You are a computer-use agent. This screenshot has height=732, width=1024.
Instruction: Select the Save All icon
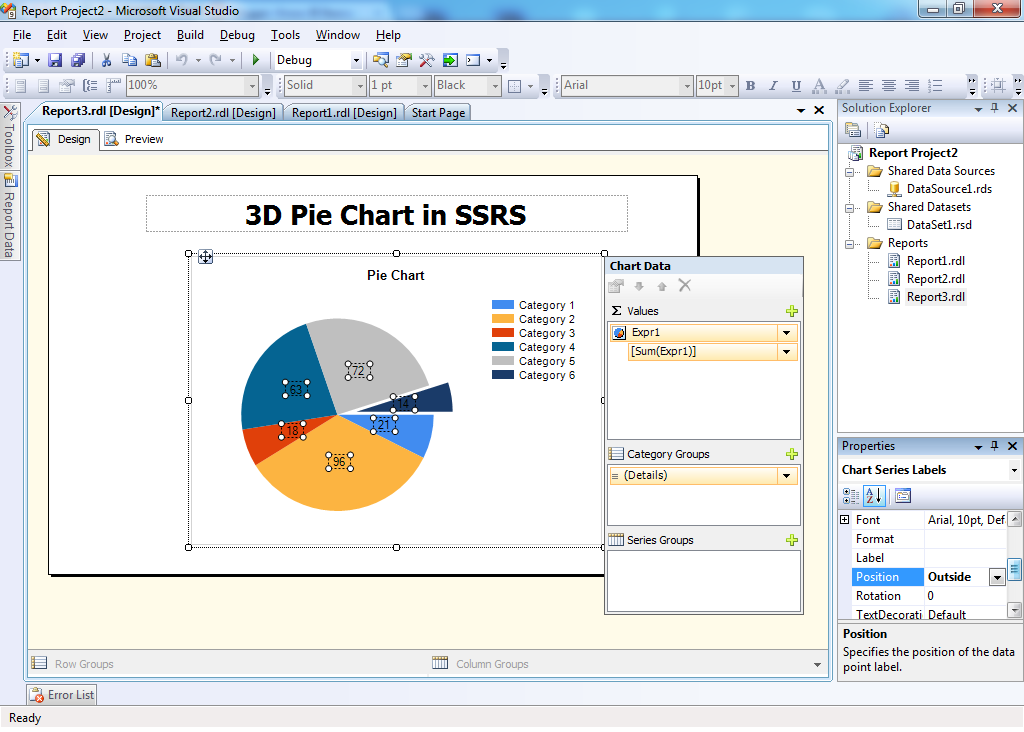(77, 60)
